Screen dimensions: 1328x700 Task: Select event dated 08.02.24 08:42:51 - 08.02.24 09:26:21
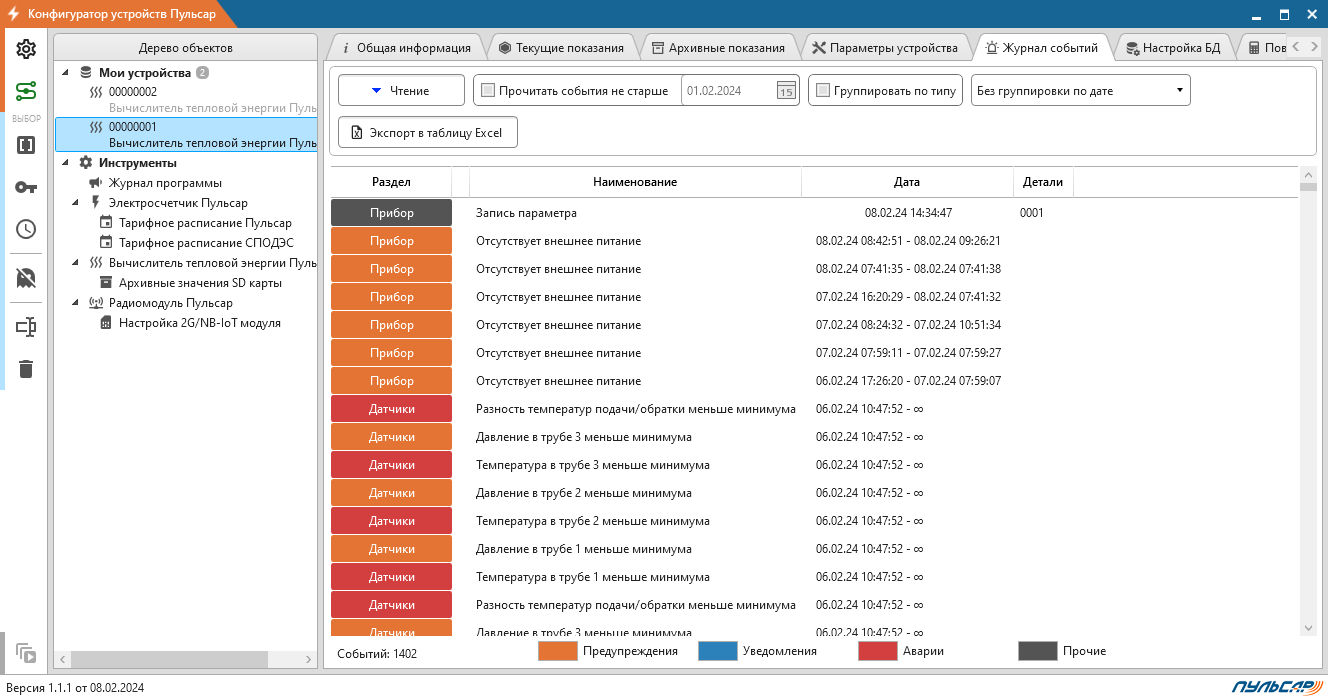(814, 241)
